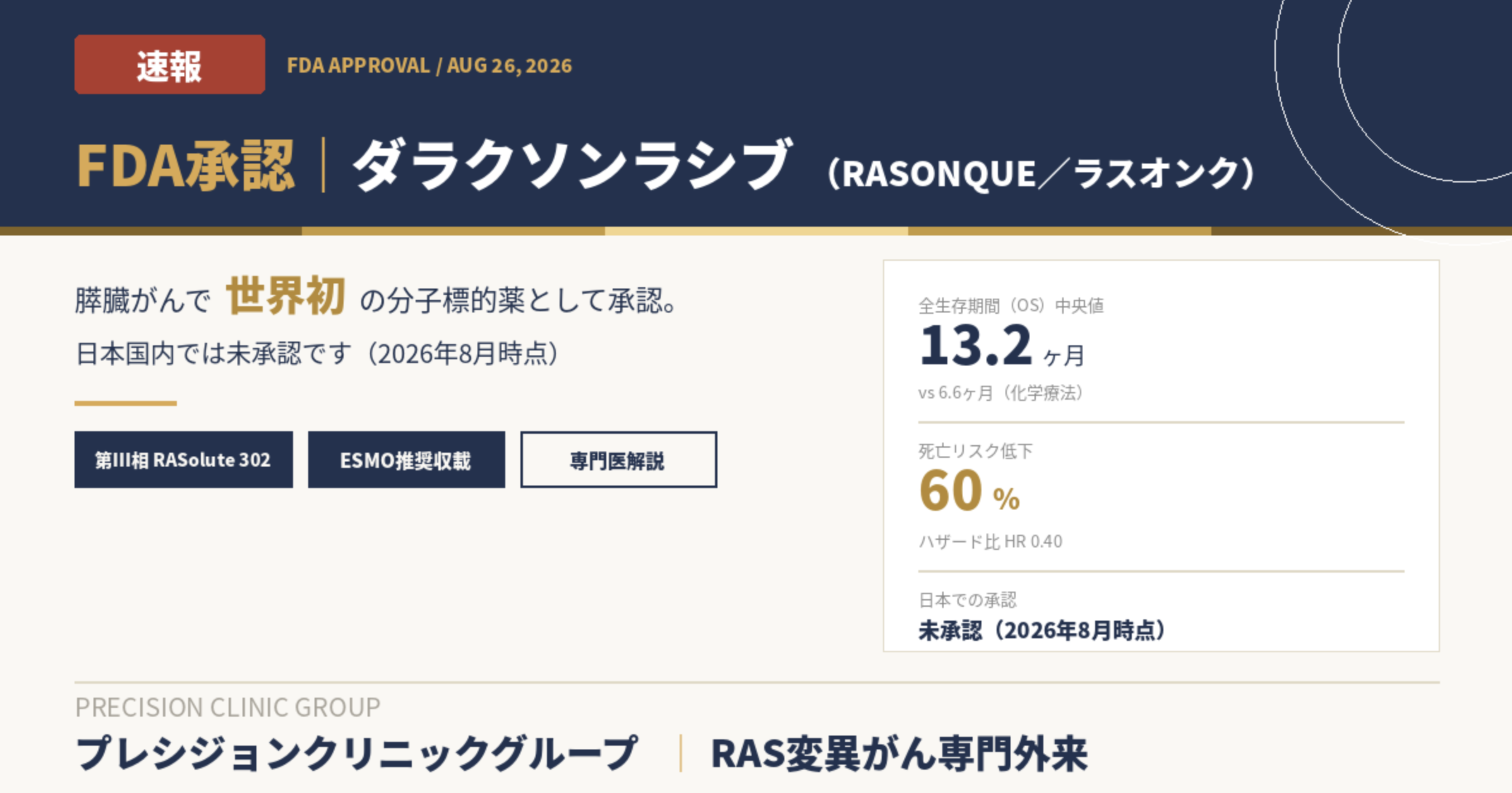Click the 日本での承認 label

click(968, 600)
